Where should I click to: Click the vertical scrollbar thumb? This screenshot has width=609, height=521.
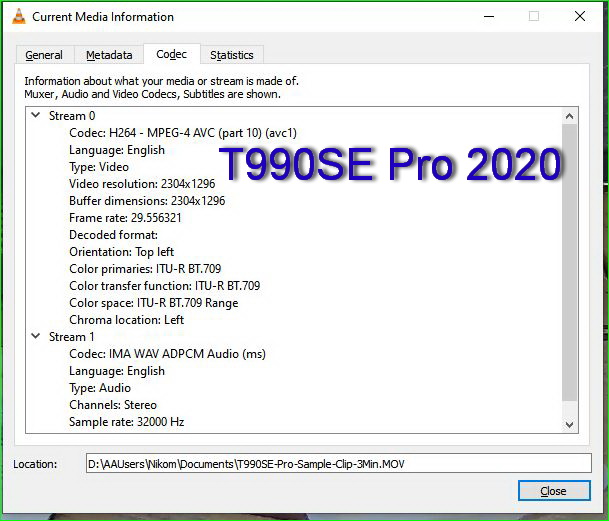coord(569,262)
